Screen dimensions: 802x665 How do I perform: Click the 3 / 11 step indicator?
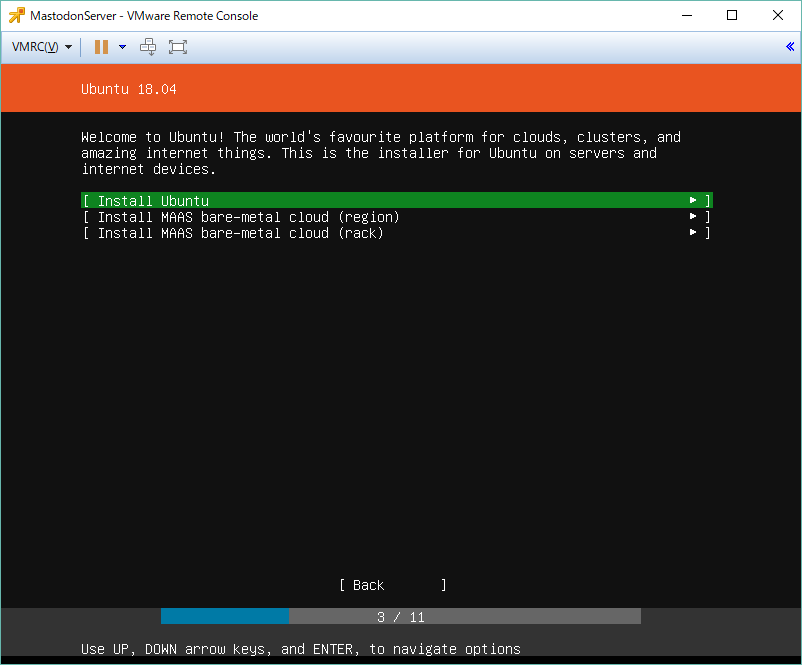pos(401,617)
